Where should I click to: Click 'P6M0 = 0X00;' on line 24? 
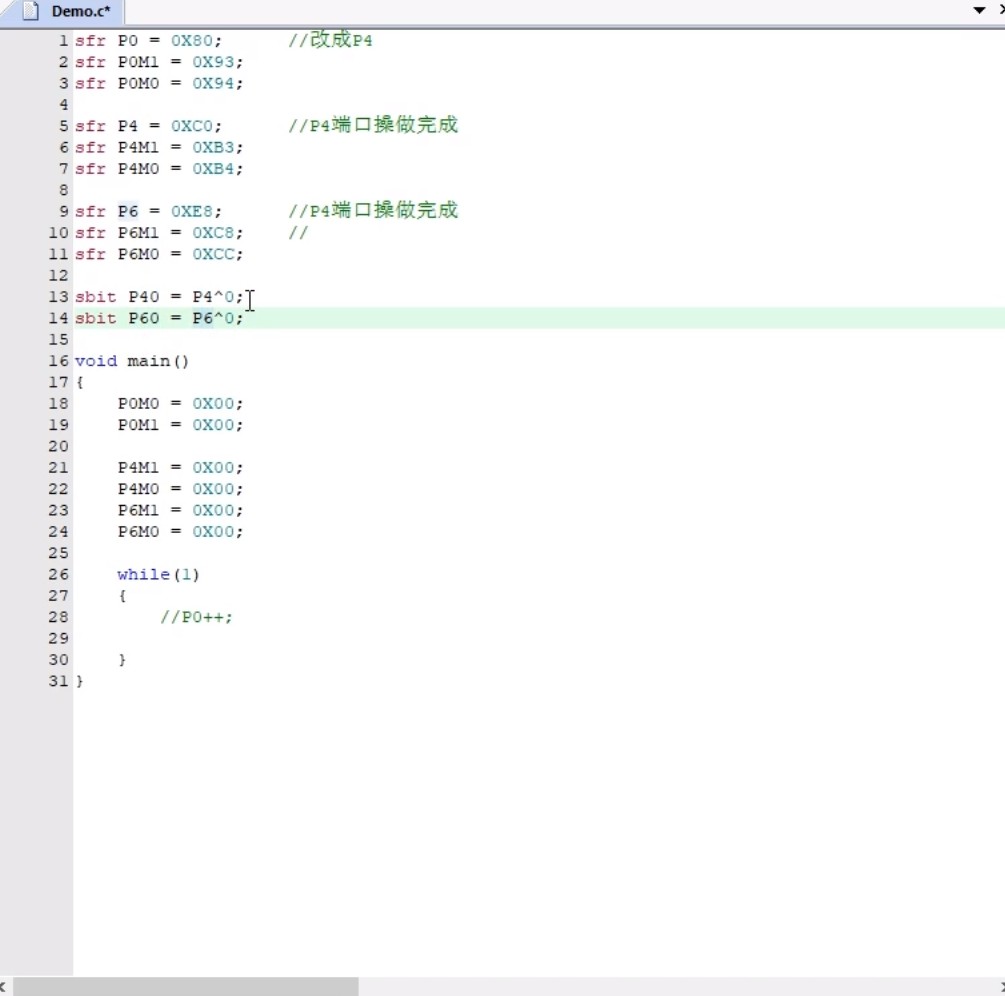(180, 531)
